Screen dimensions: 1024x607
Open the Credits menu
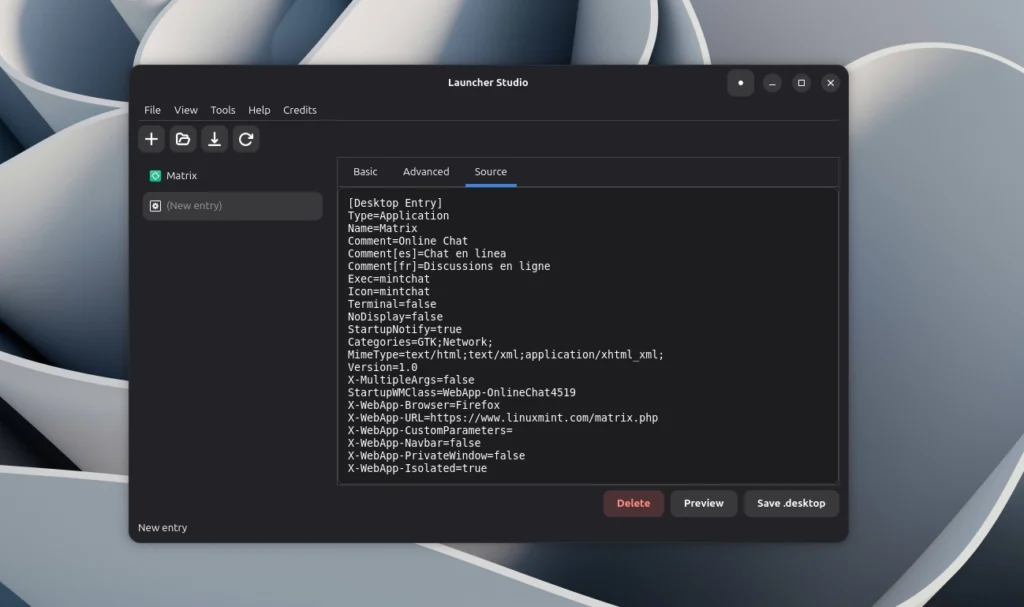pyautogui.click(x=300, y=110)
